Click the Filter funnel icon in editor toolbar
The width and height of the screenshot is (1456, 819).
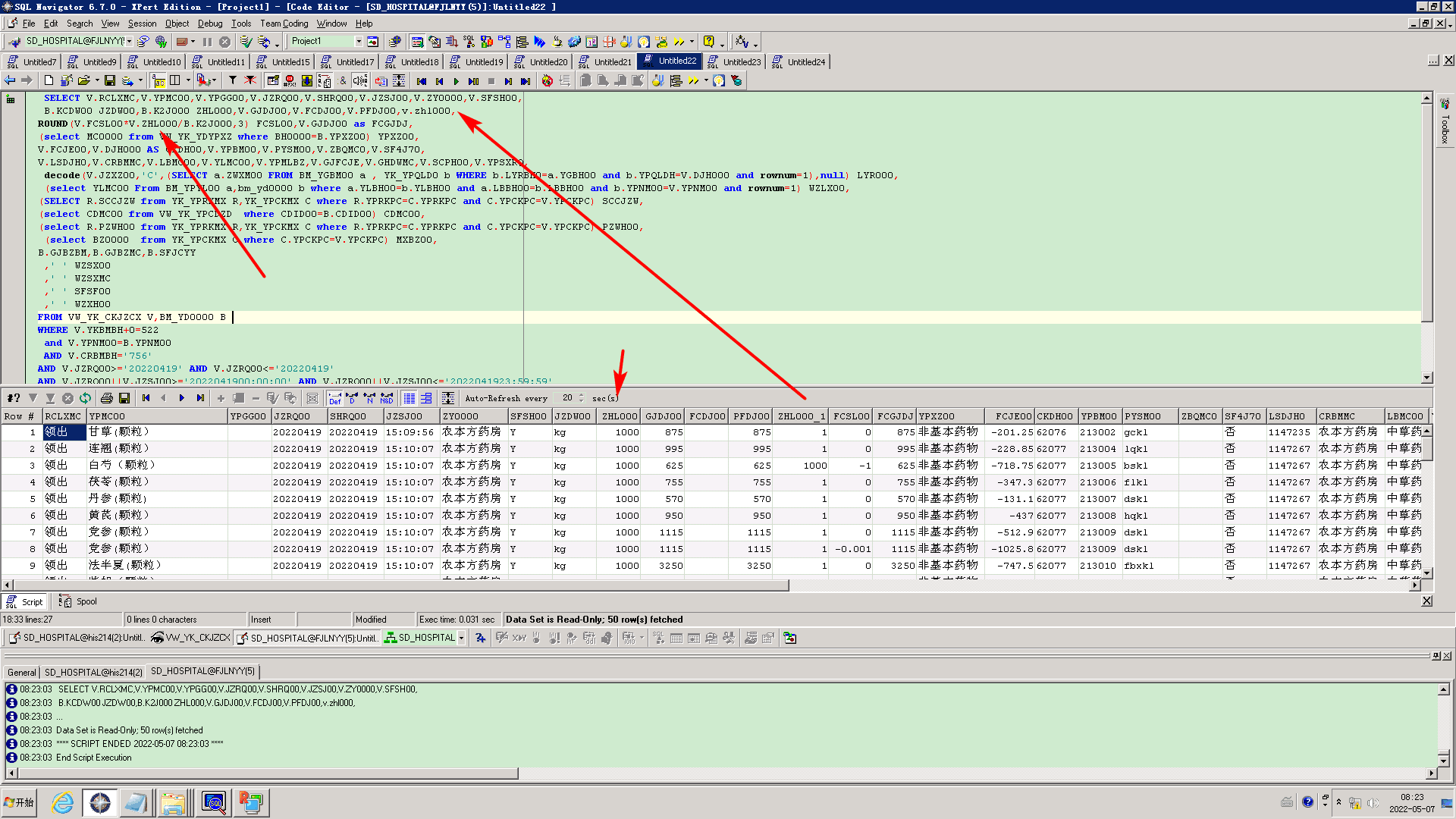tap(233, 80)
